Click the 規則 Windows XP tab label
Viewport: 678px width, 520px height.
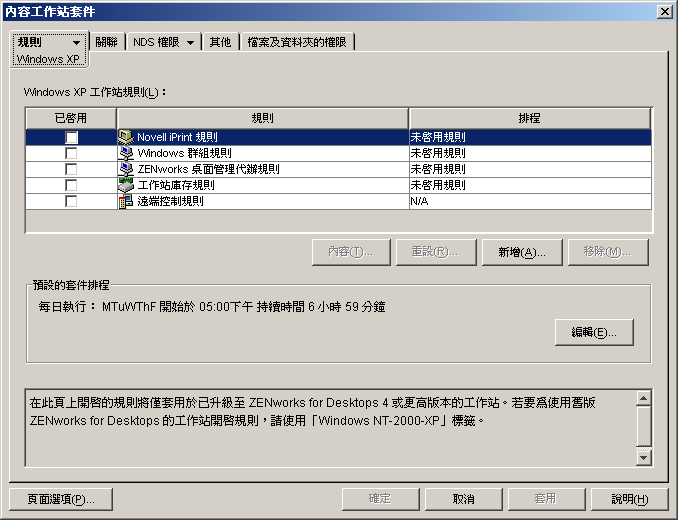48,50
